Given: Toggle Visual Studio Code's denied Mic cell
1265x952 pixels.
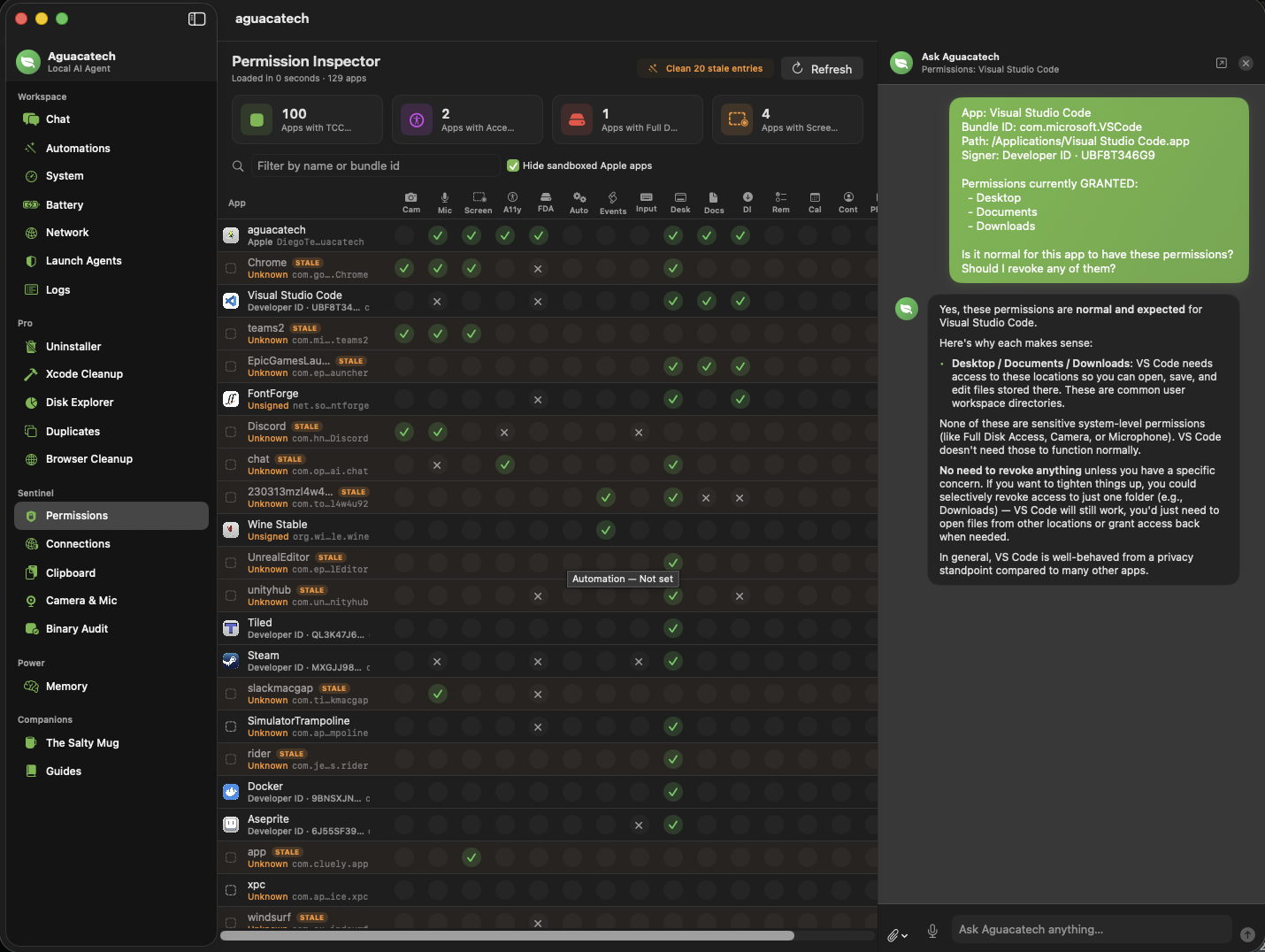Looking at the screenshot, I should coord(438,301).
